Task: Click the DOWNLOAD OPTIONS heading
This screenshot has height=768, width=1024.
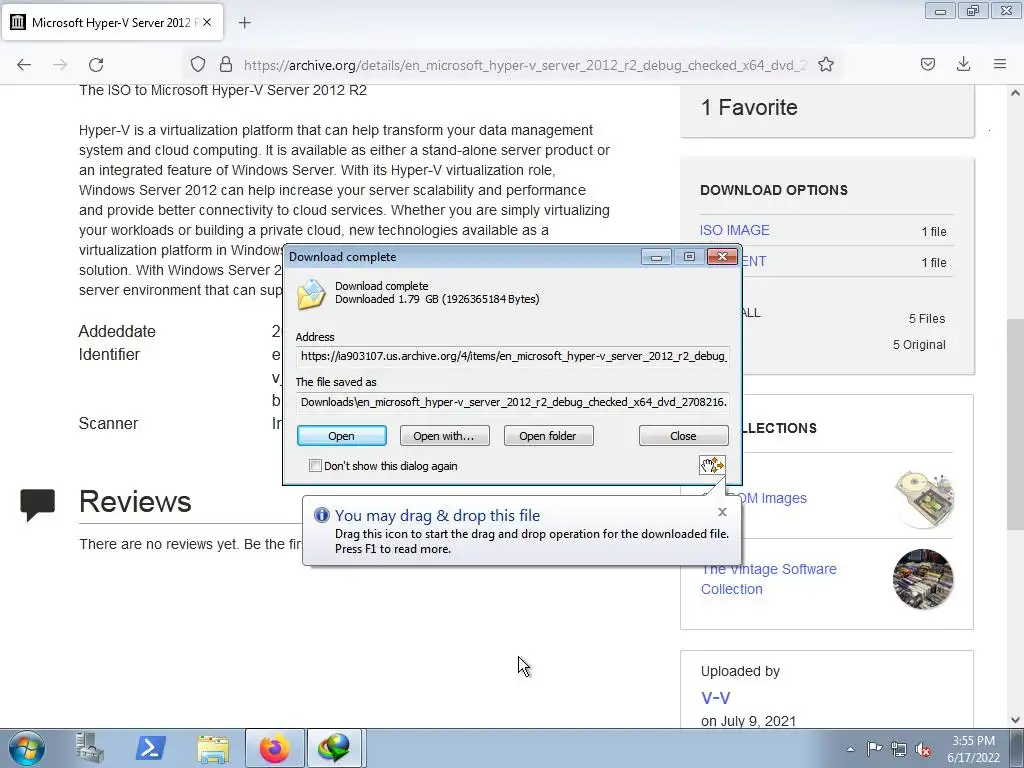Action: click(x=774, y=190)
